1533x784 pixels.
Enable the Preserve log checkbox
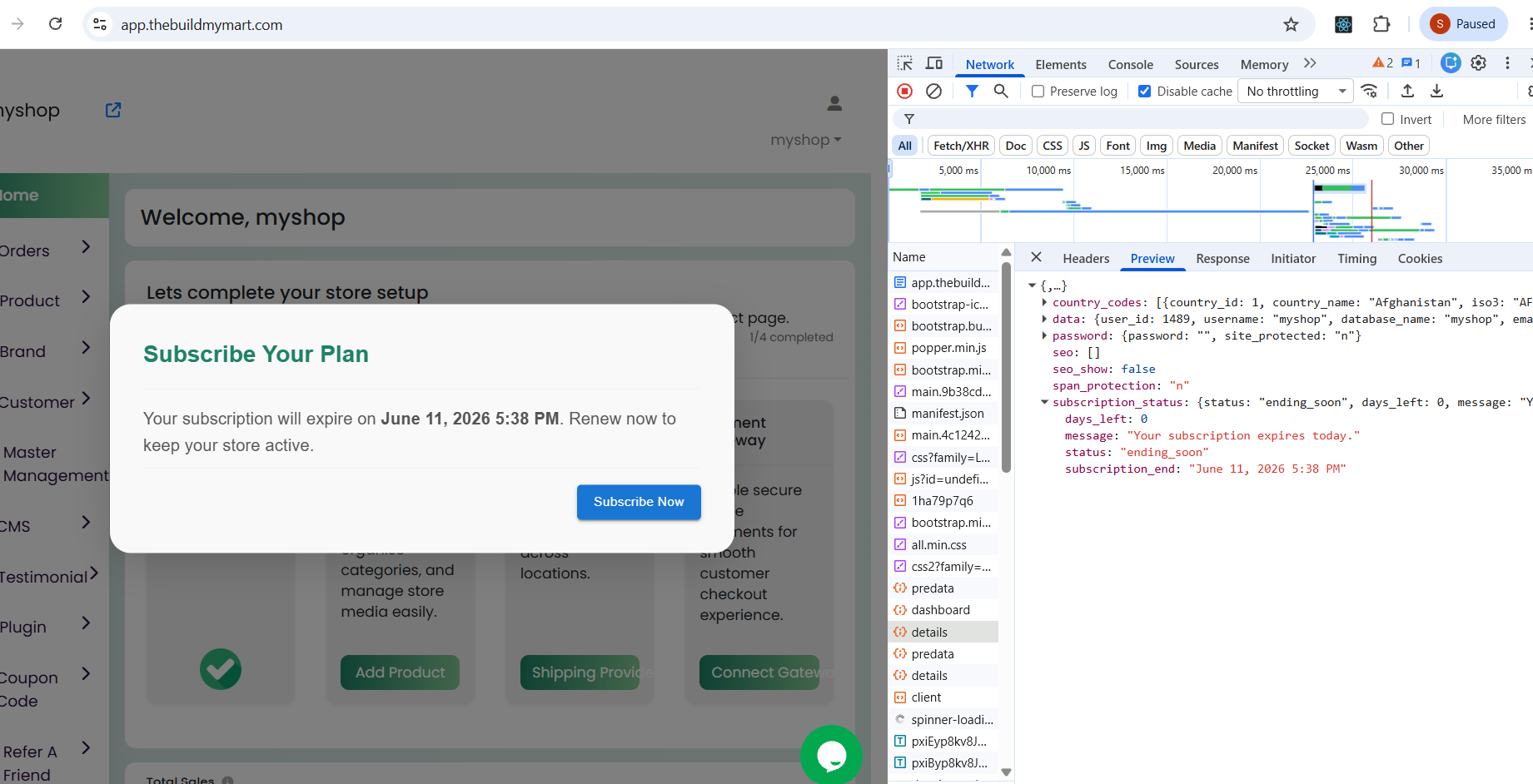1038,92
